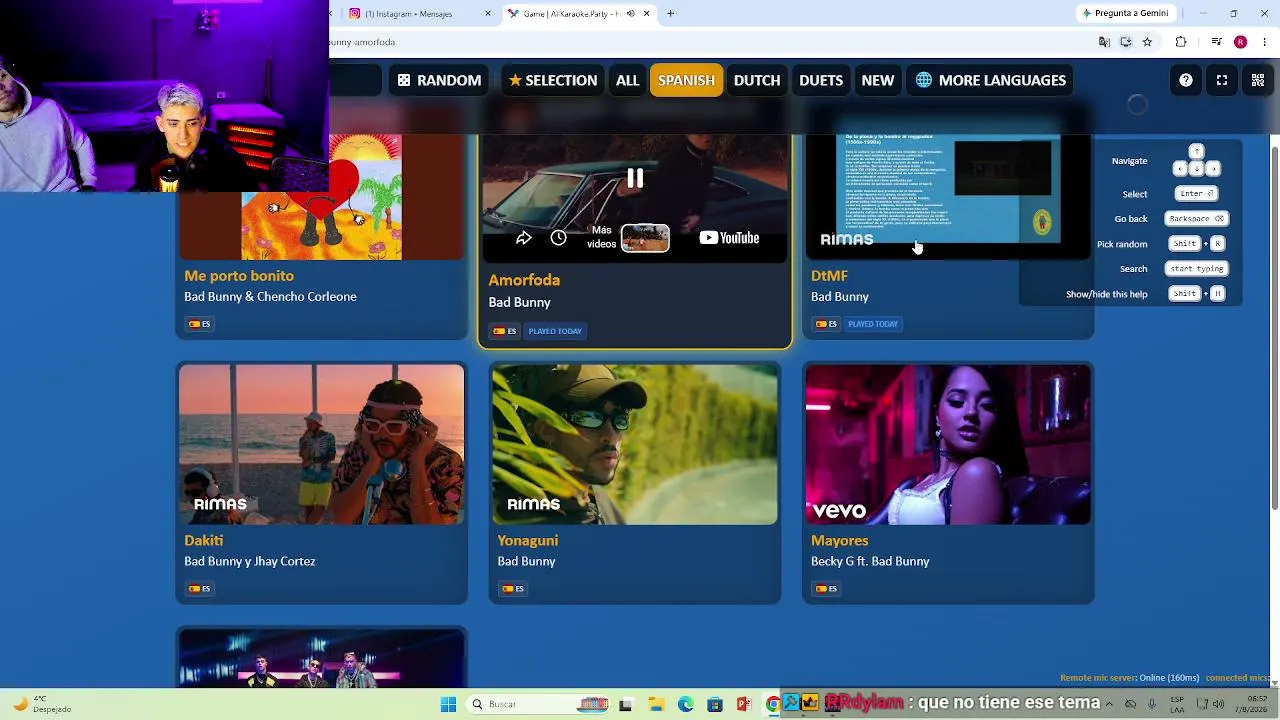1280x720 pixels.
Task: Show the QR code icon
Action: pos(1258,80)
